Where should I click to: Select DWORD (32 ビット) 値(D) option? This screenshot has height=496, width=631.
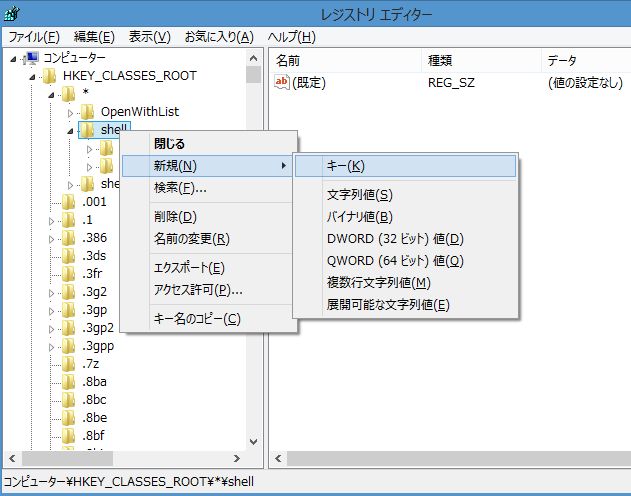(394, 239)
